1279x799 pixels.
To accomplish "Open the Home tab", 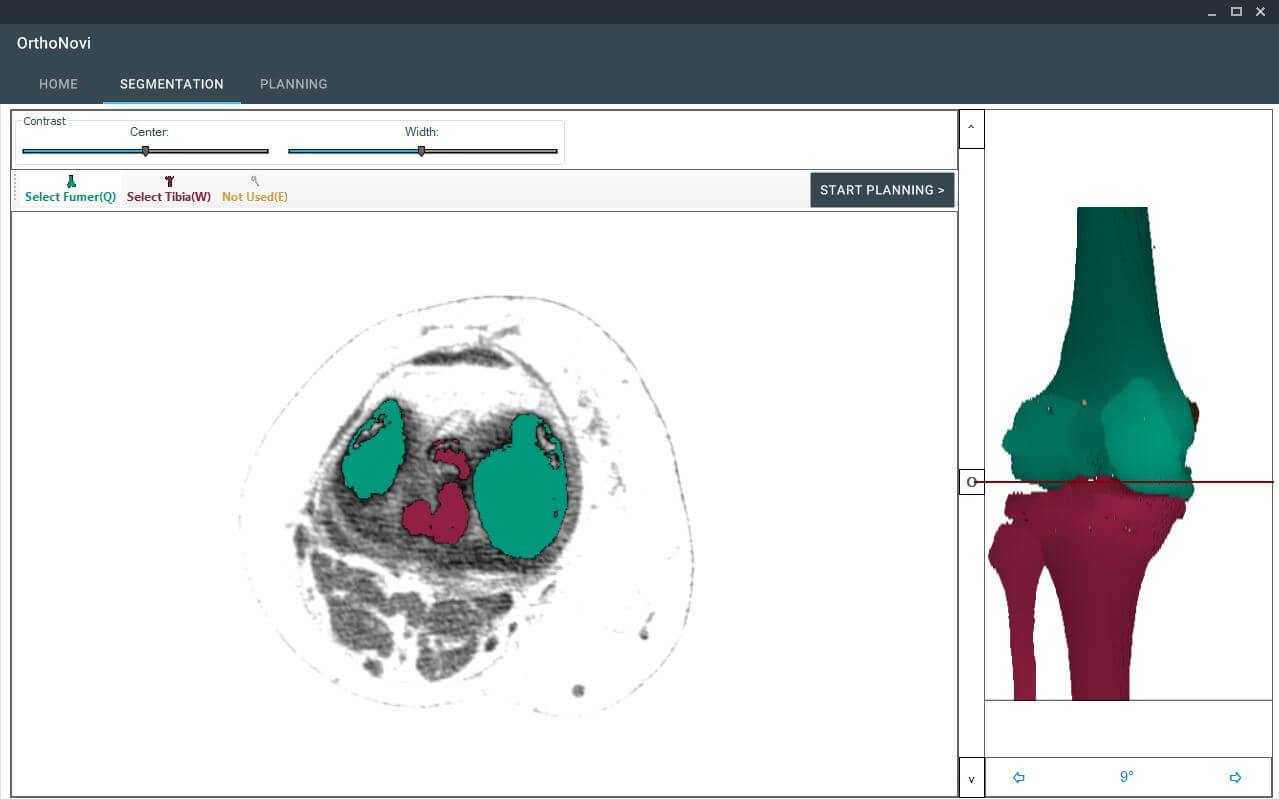I will click(58, 84).
